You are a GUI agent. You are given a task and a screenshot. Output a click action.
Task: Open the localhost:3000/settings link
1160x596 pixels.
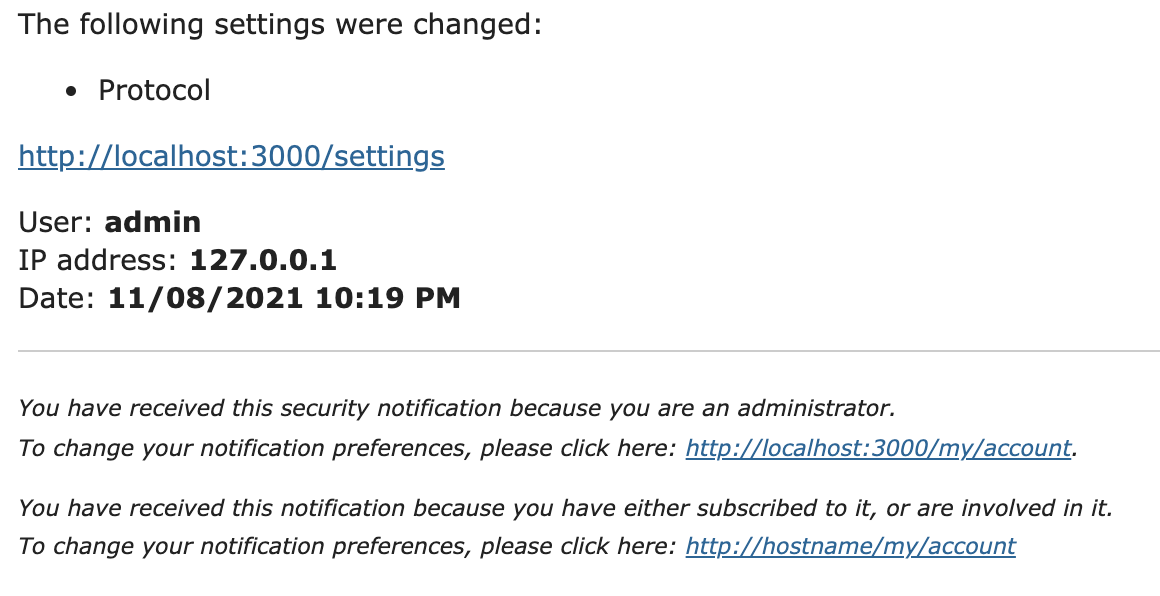pos(232,156)
